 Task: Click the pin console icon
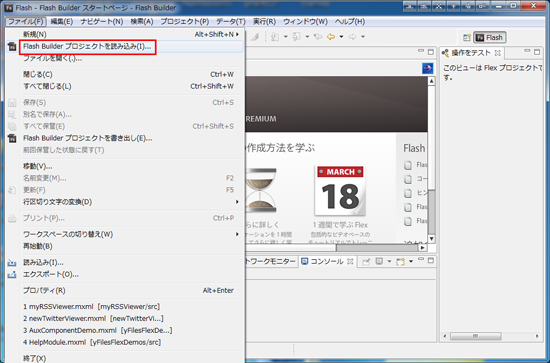tap(366, 261)
